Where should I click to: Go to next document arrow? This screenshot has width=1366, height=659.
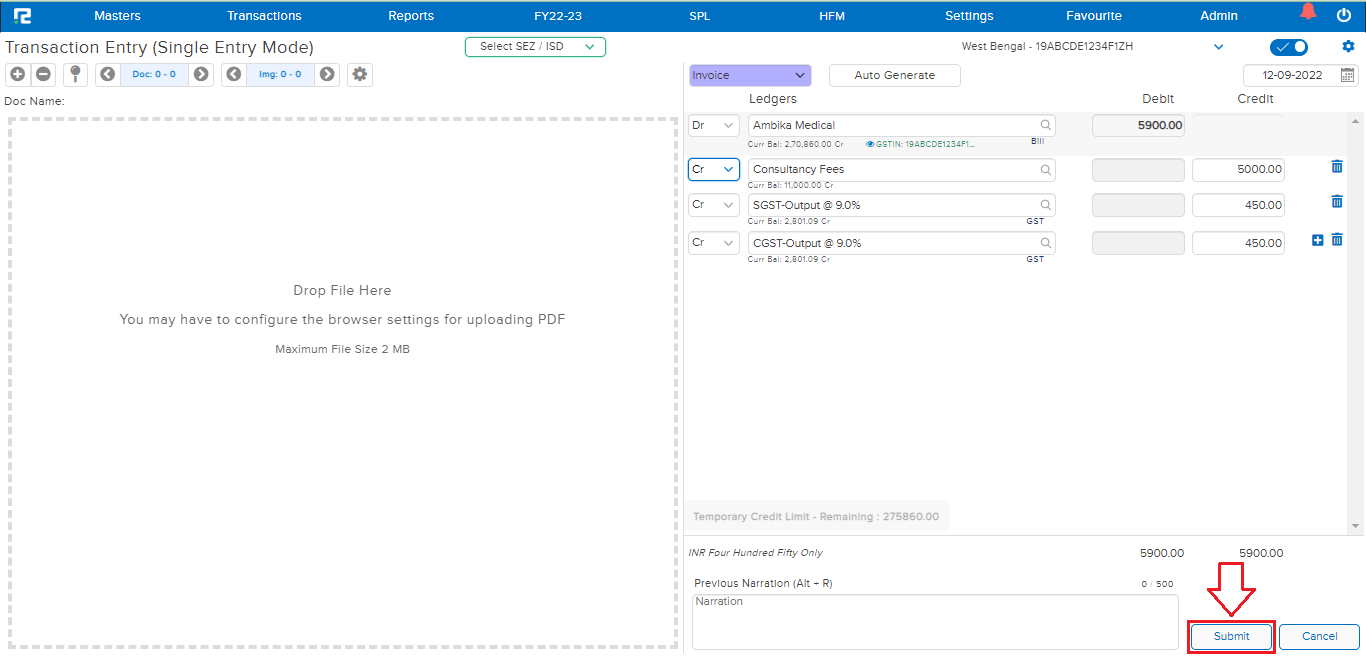point(201,75)
